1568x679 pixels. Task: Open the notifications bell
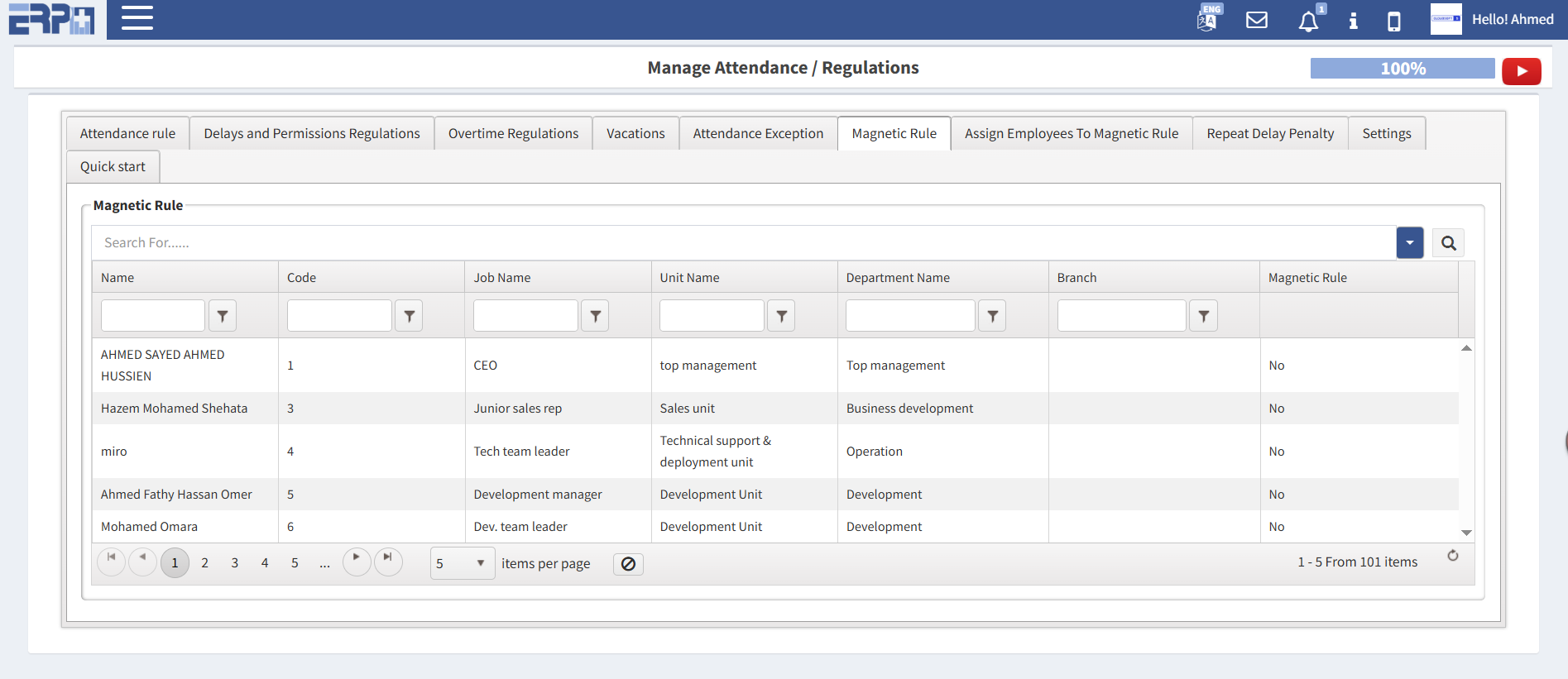click(x=1308, y=21)
